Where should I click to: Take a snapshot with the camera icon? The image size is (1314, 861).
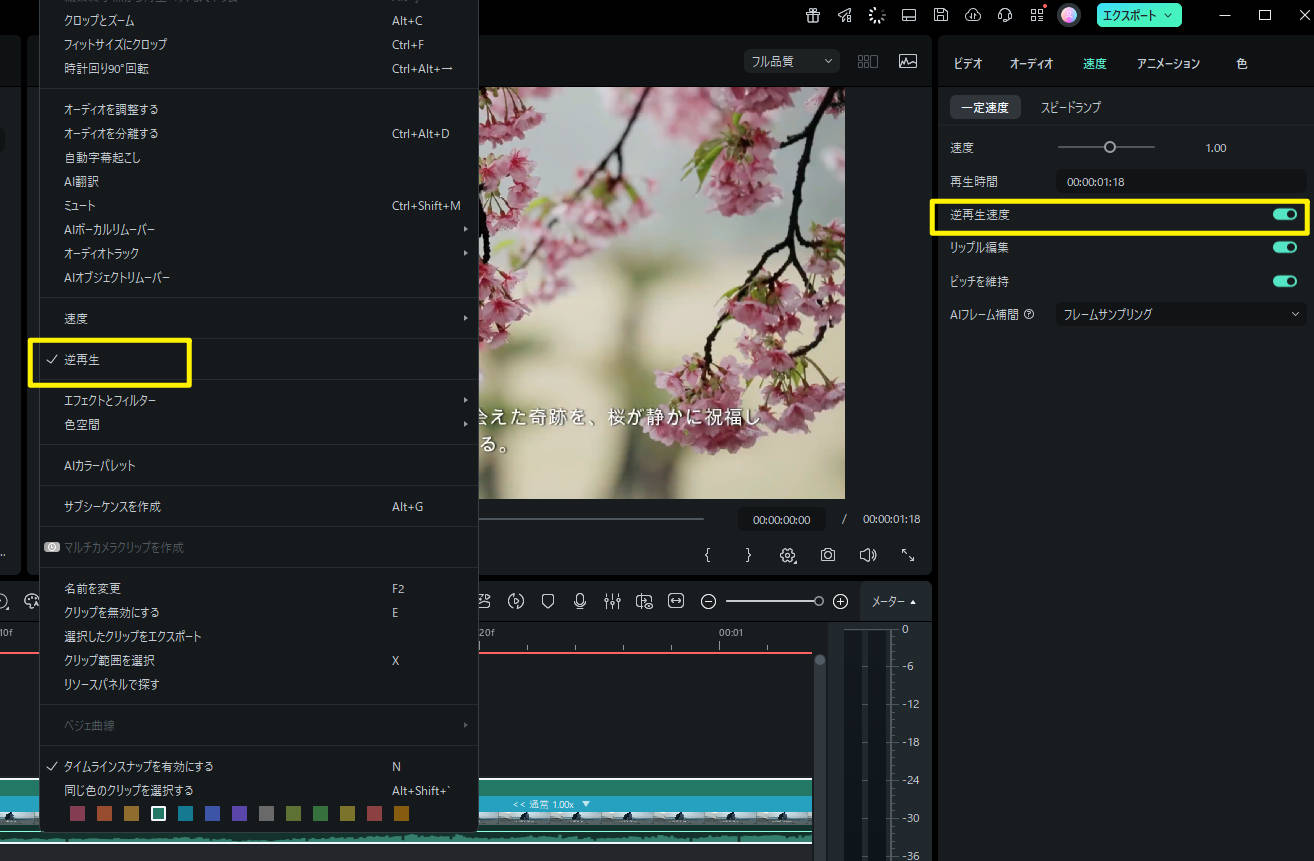click(x=828, y=555)
